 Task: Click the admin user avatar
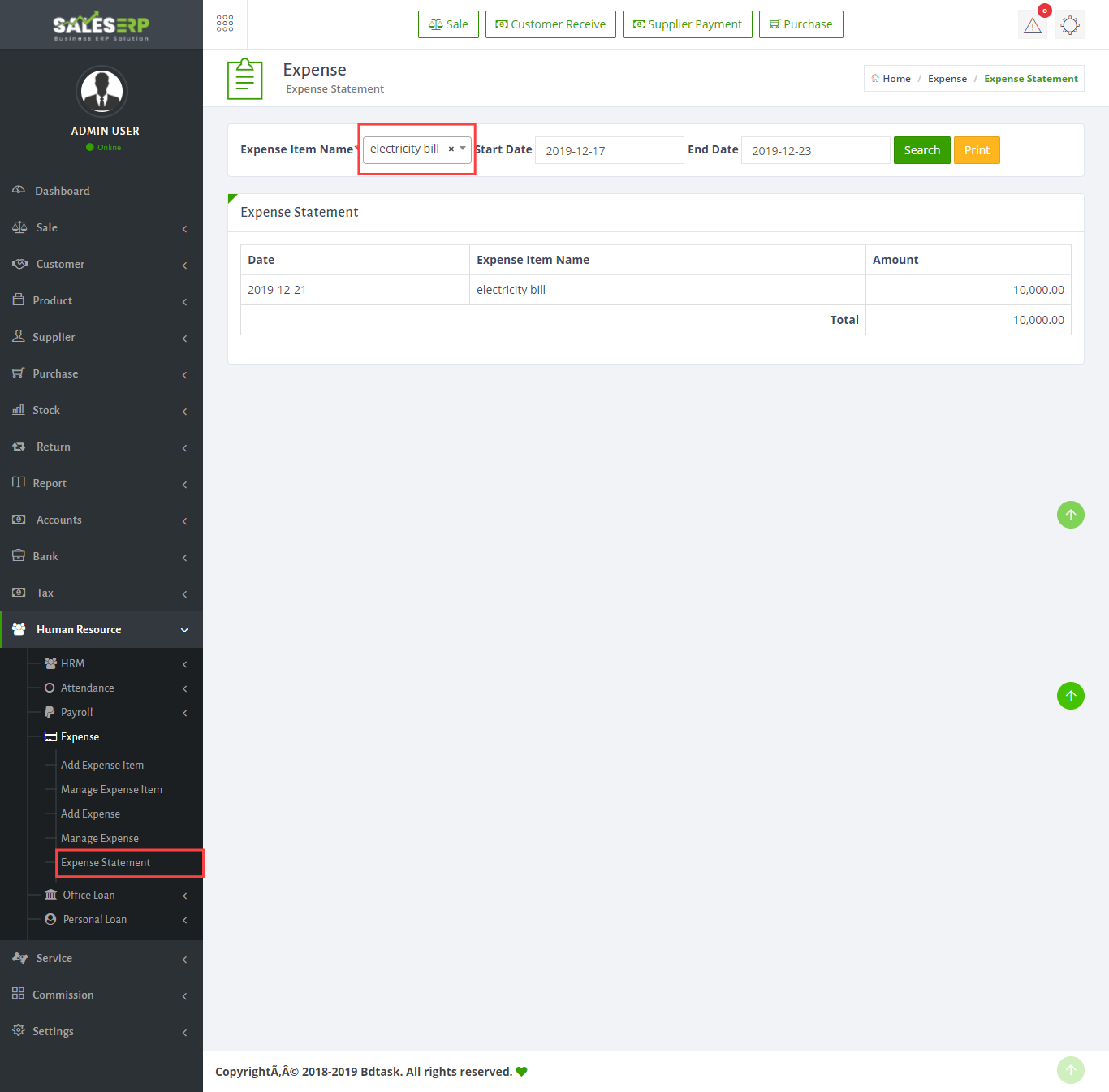[x=101, y=91]
